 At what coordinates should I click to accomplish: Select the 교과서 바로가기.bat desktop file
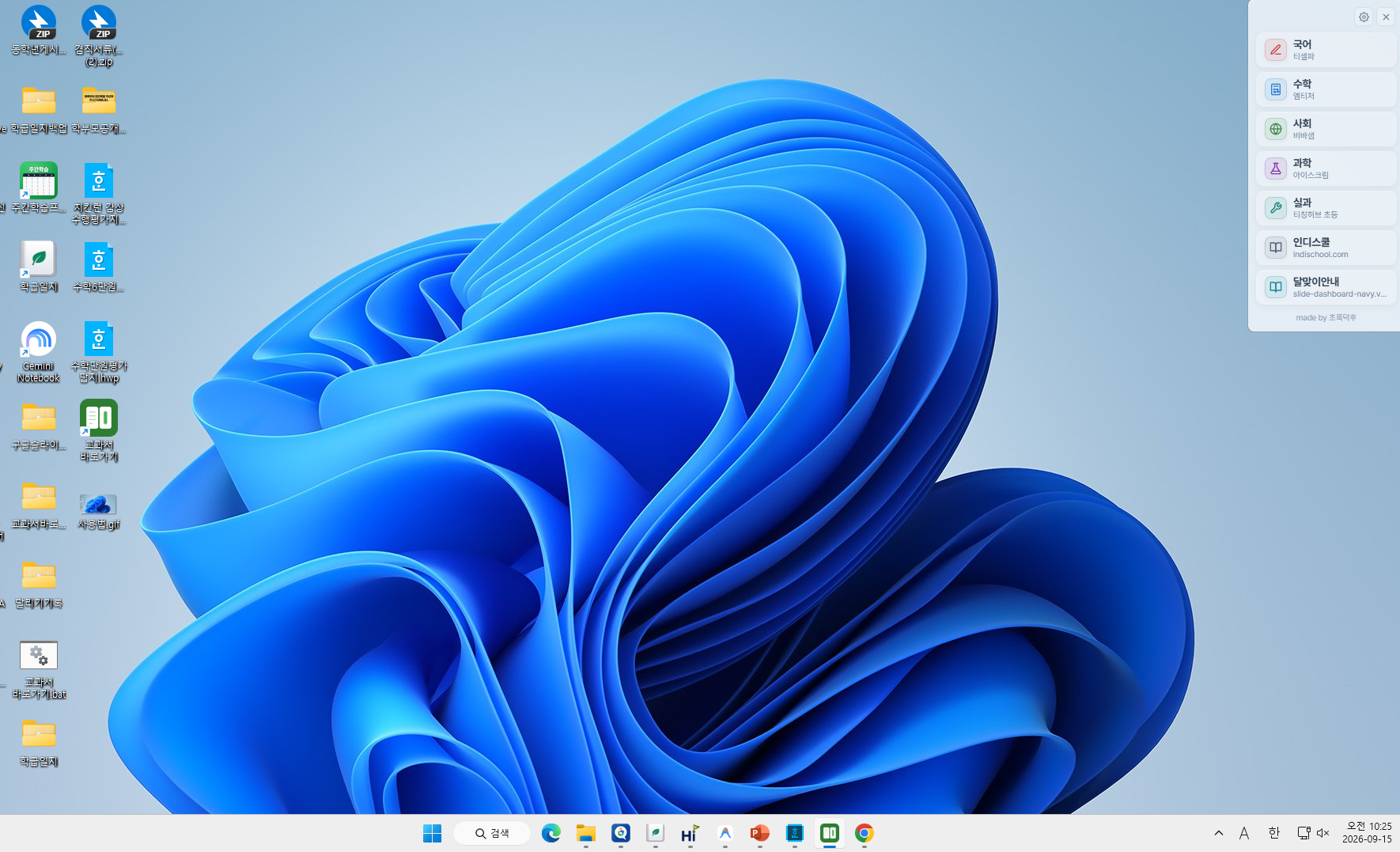click(39, 669)
